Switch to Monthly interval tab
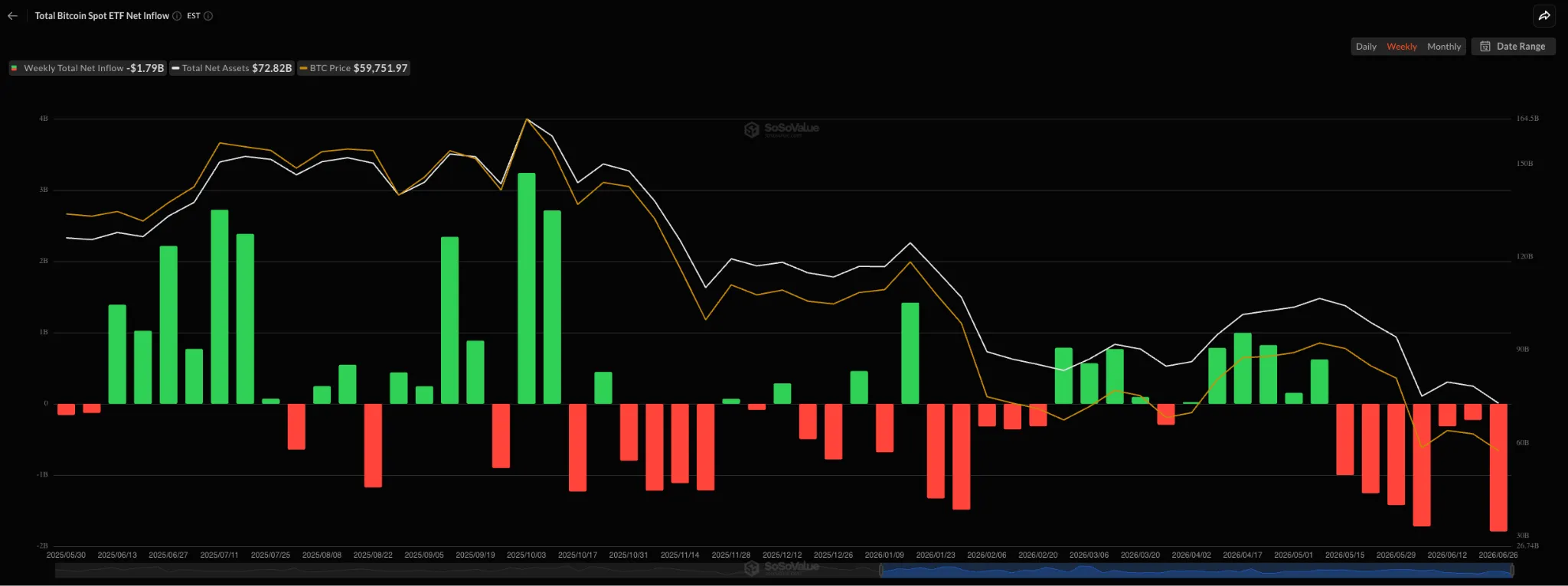 click(1444, 47)
